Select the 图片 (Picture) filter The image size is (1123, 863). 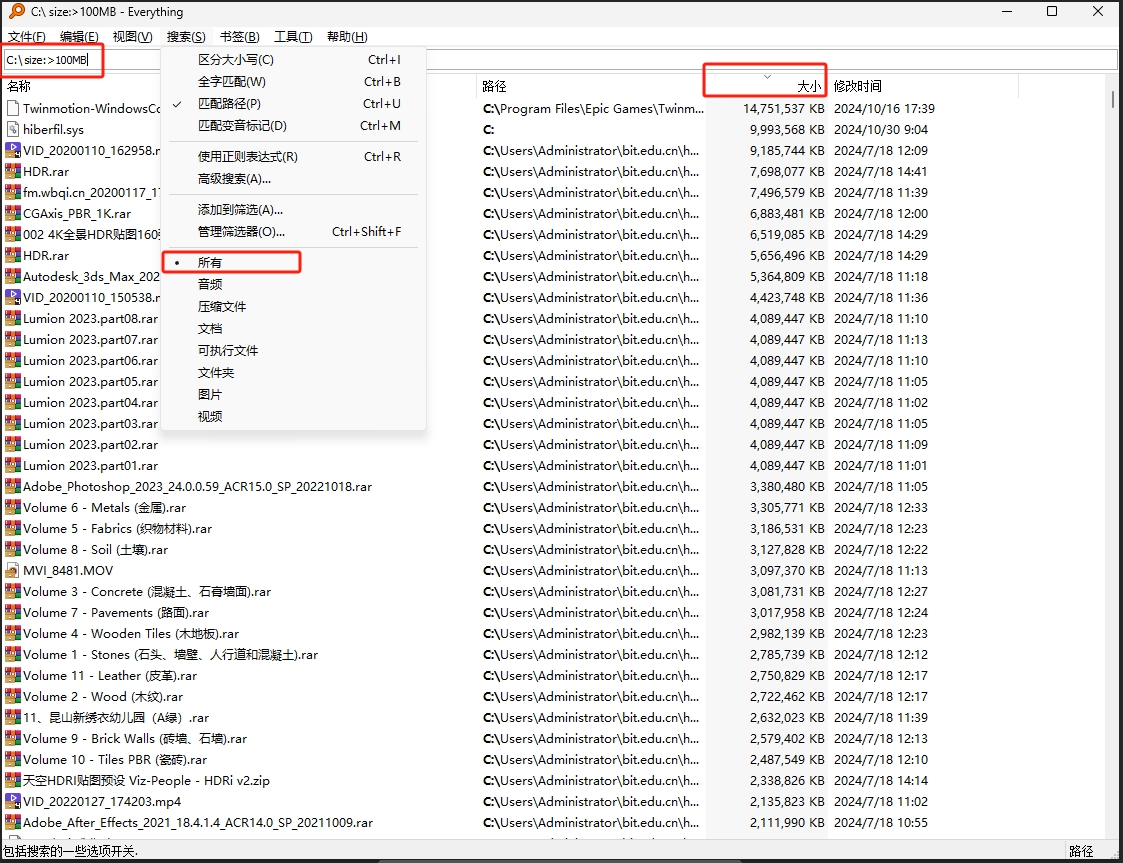click(x=294, y=395)
